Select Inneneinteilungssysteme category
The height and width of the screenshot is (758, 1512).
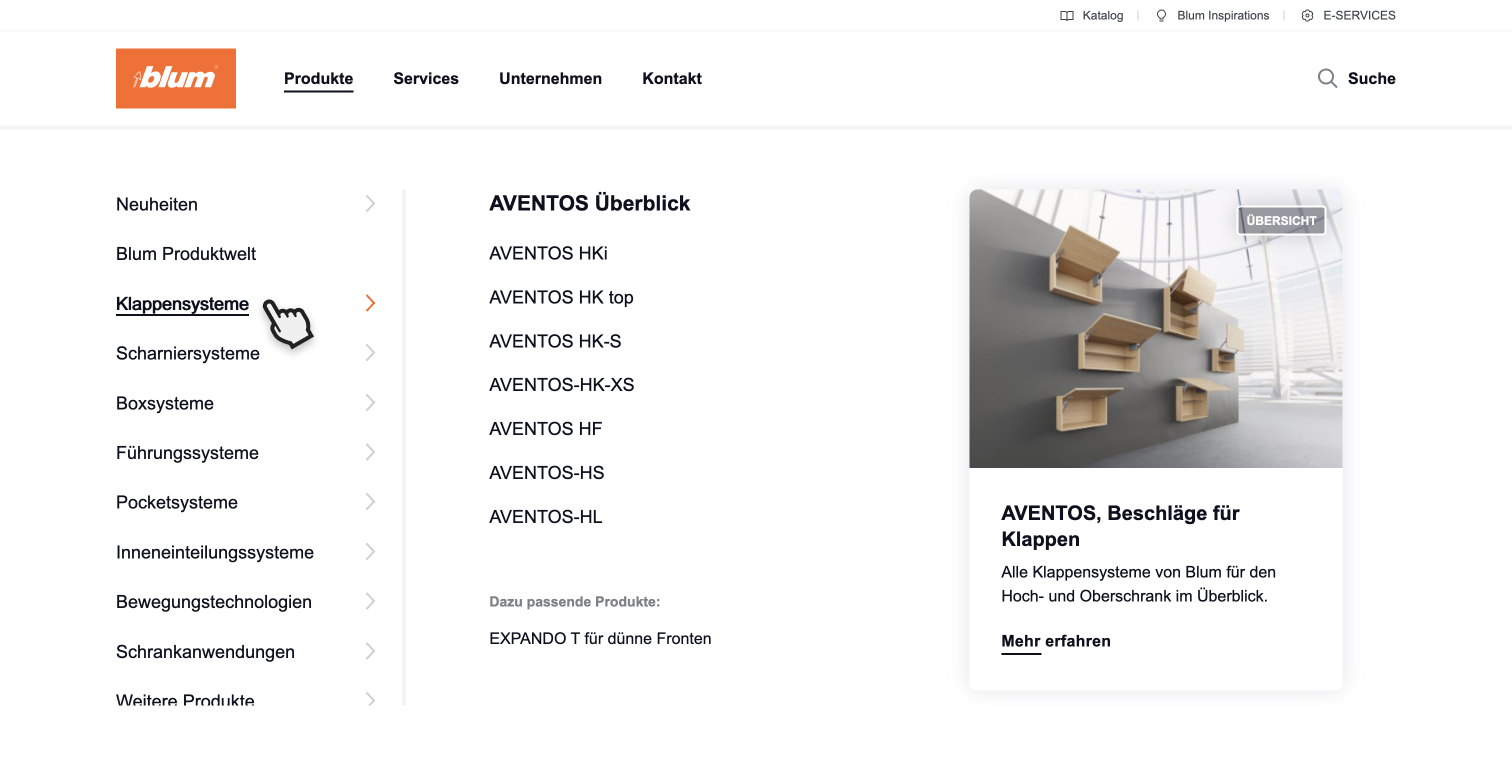tap(215, 552)
